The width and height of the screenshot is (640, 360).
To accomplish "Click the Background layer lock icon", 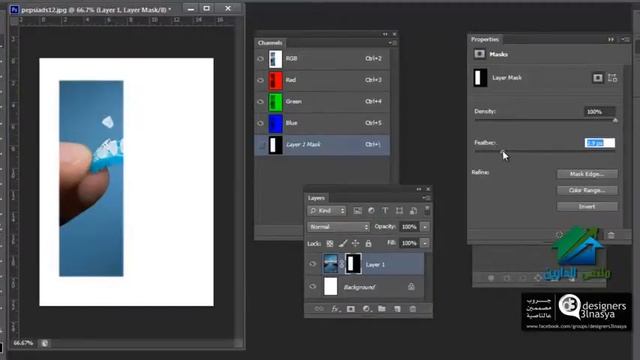I will click(x=411, y=287).
